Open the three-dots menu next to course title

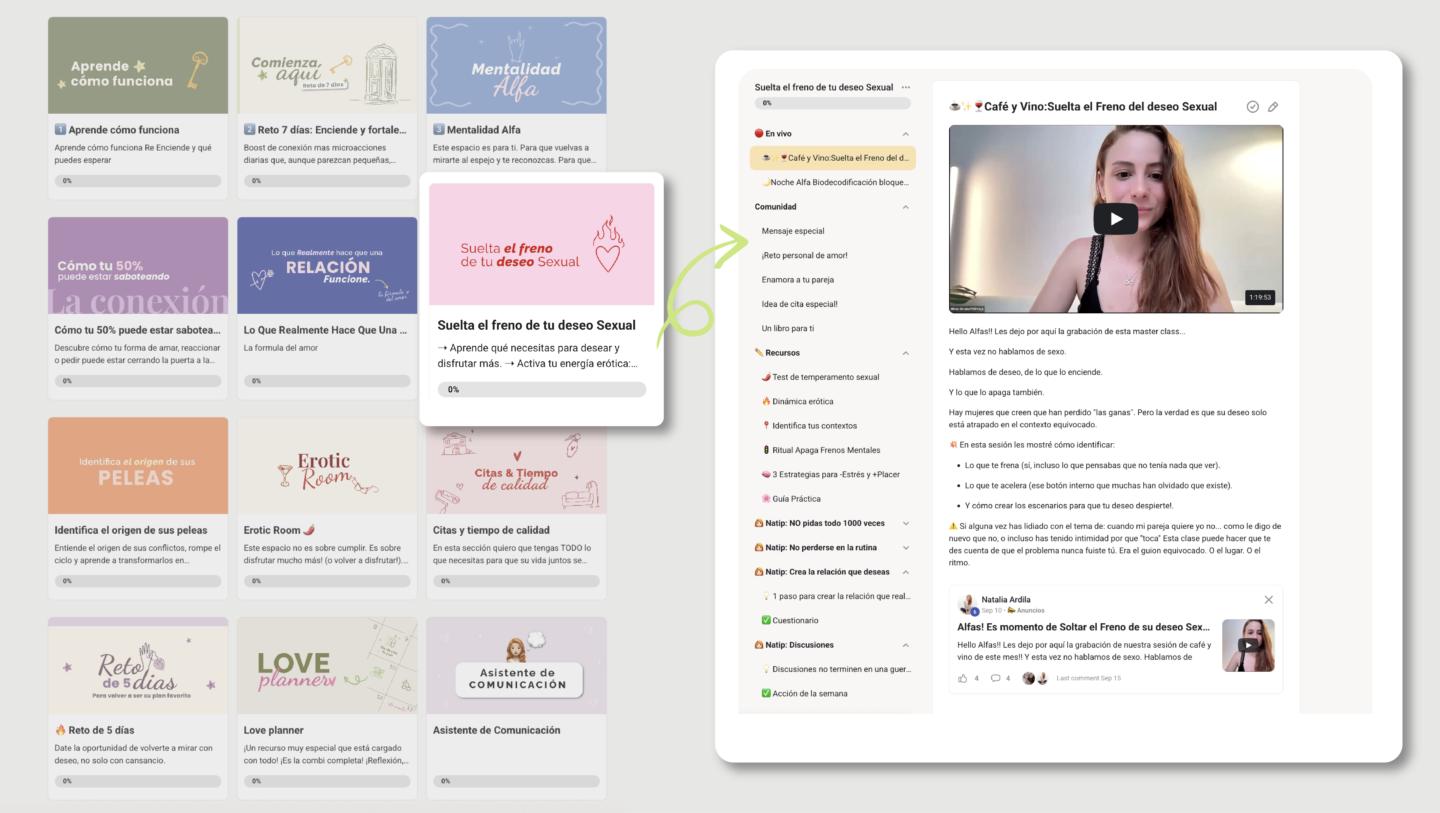click(906, 87)
